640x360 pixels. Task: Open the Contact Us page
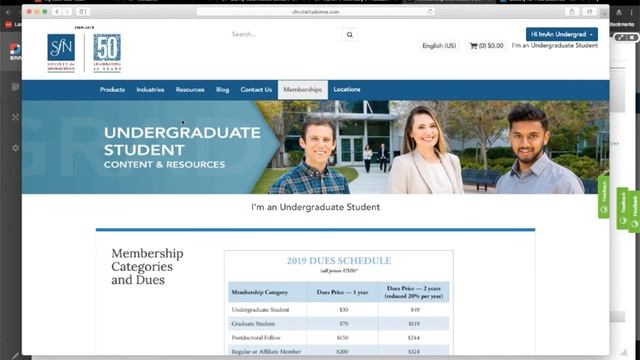click(x=256, y=90)
